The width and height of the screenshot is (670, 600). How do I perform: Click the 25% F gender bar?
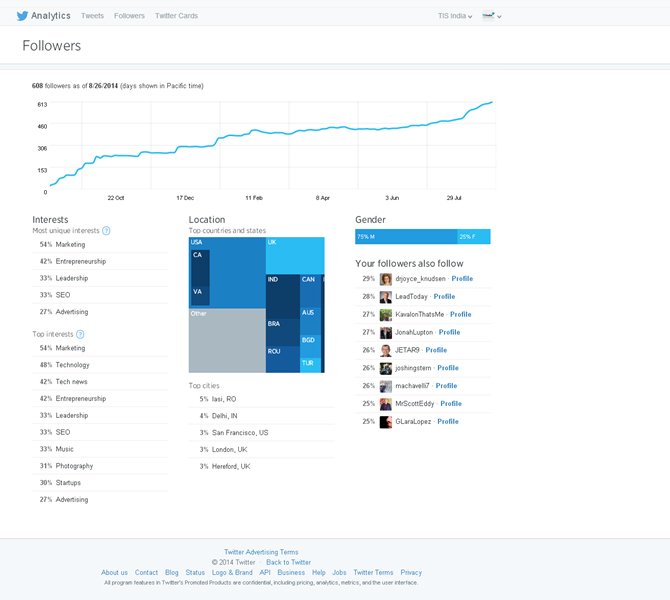(474, 237)
